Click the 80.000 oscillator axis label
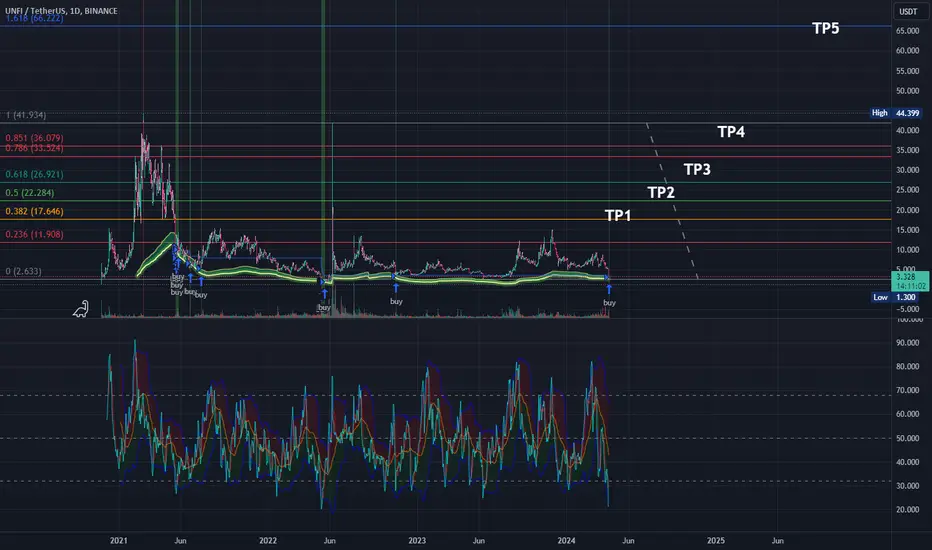The height and width of the screenshot is (550, 932). pyautogui.click(x=908, y=367)
